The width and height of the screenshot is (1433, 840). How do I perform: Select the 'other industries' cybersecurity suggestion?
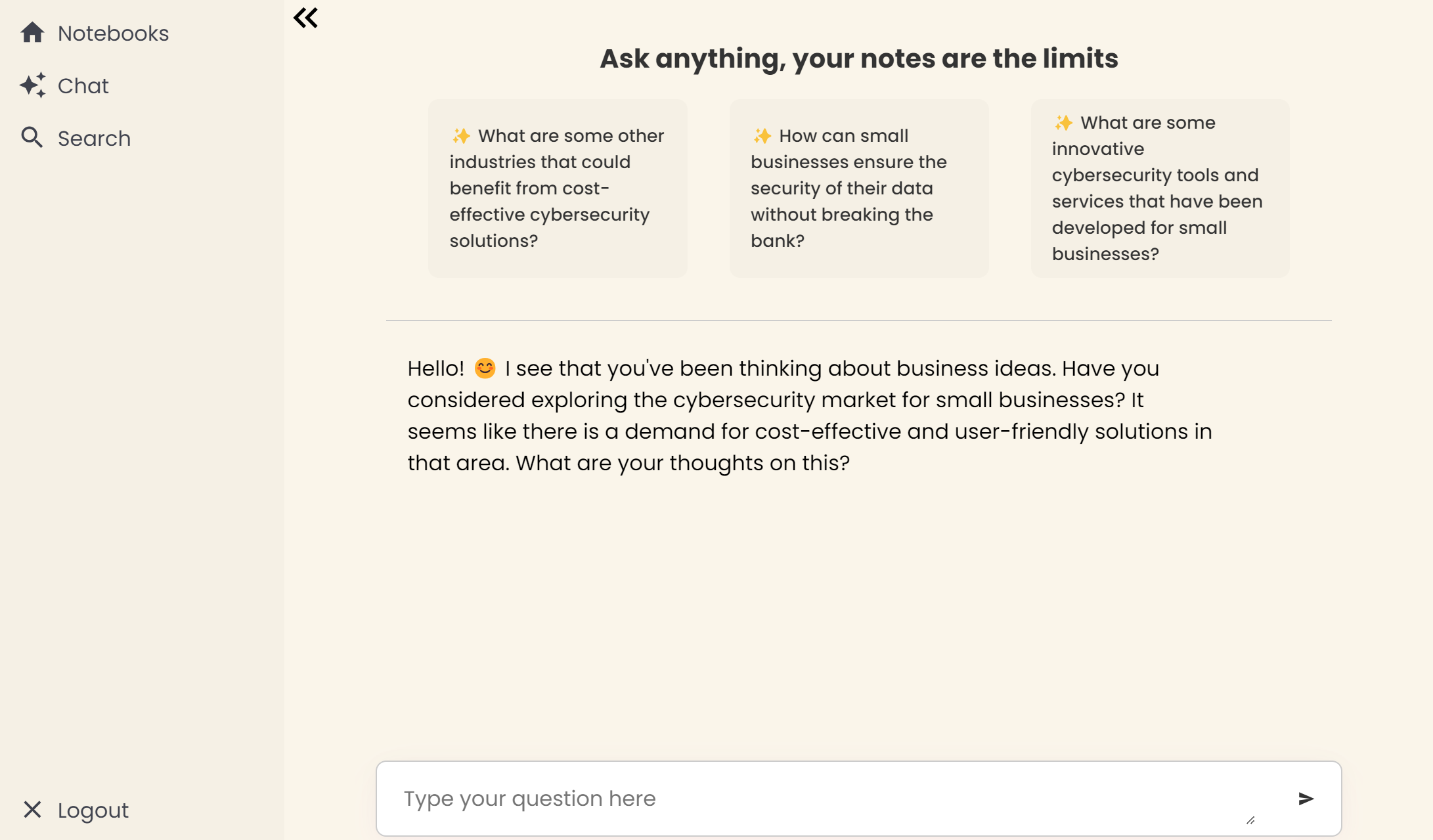[x=558, y=188]
